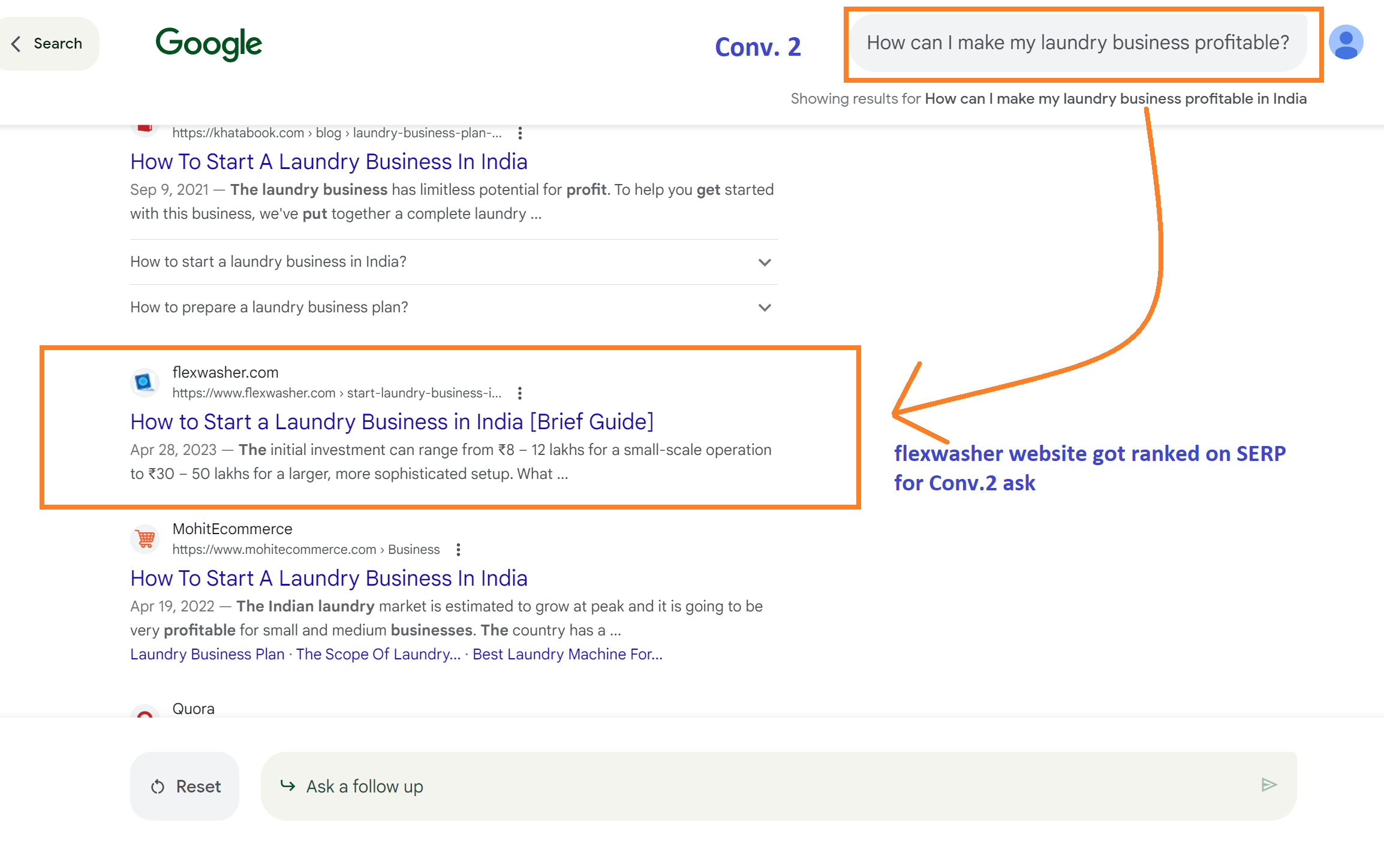Click the user profile avatar icon
This screenshot has width=1384, height=868.
click(1346, 43)
